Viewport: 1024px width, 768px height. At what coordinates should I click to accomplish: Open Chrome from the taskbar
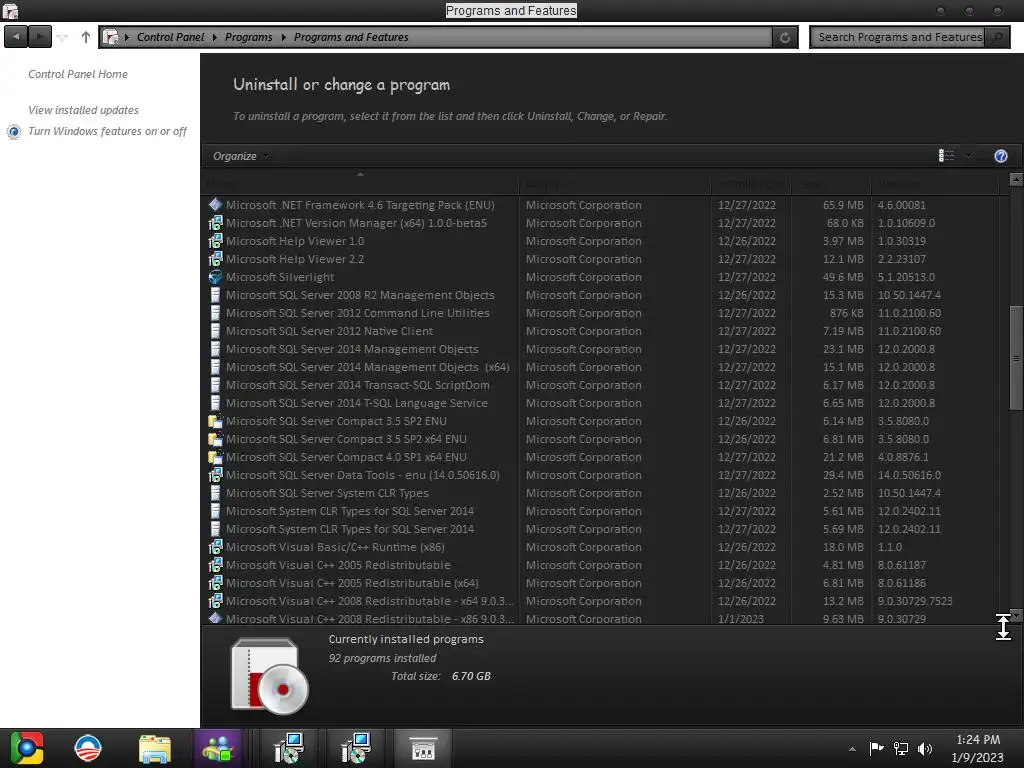click(26, 748)
